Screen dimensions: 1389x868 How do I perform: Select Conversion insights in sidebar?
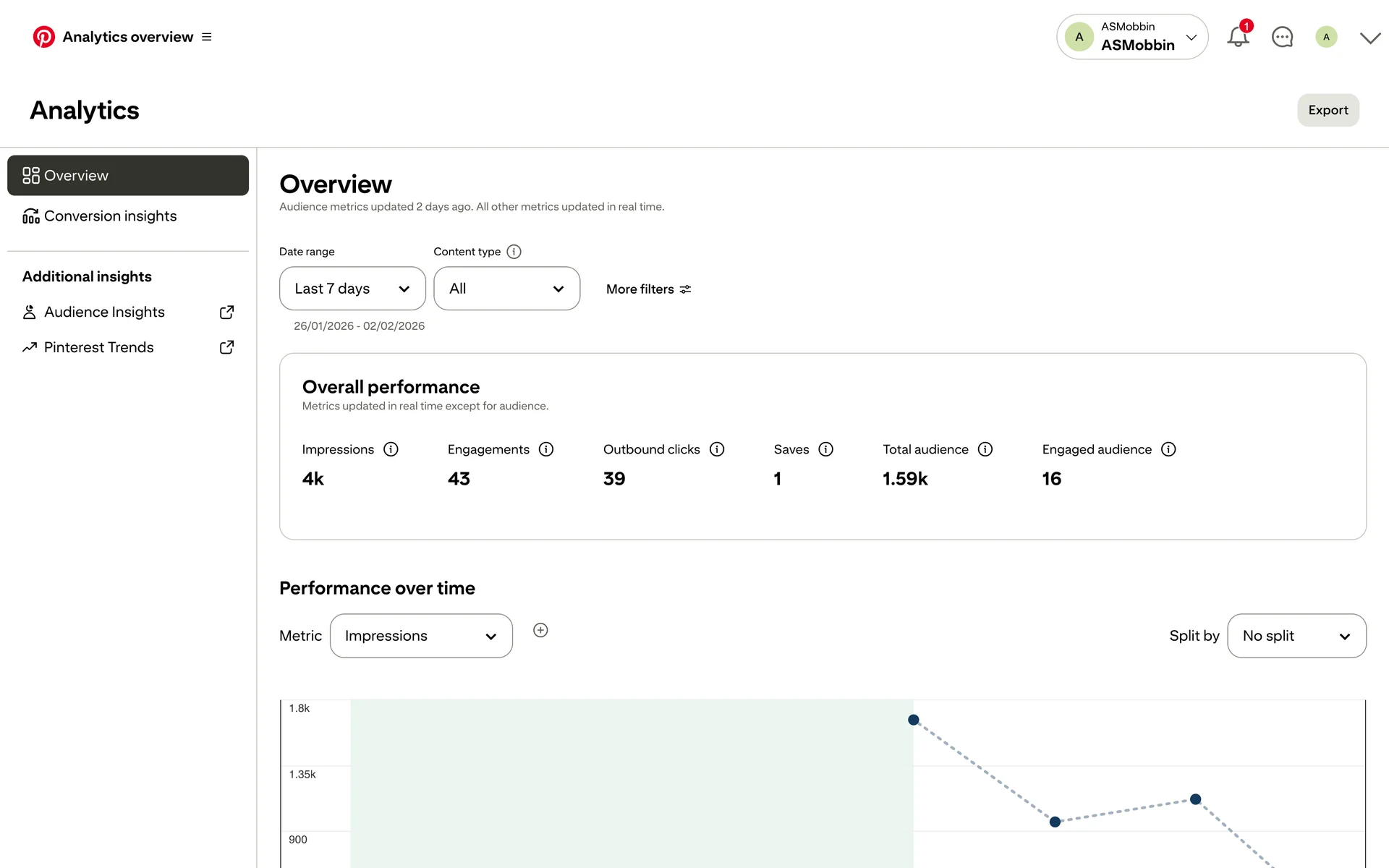(110, 216)
